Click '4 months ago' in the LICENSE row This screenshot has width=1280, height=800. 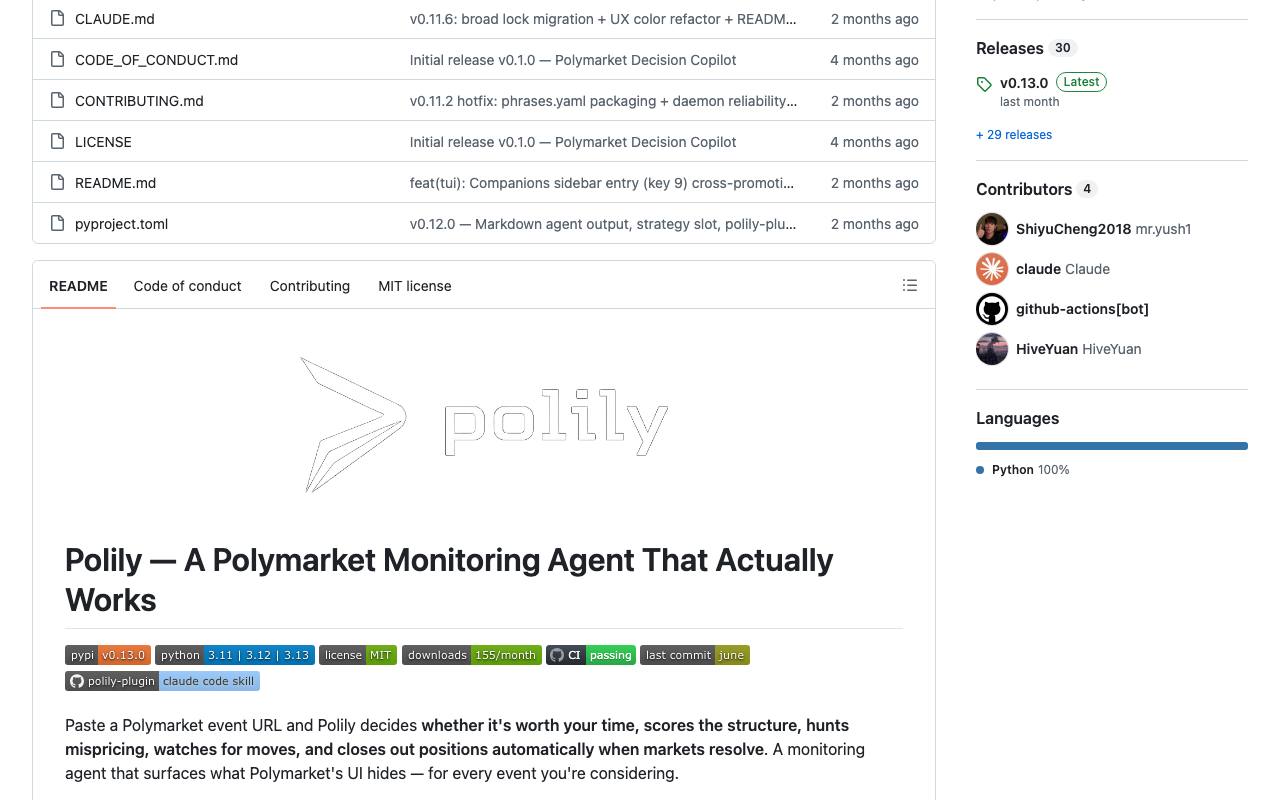(x=874, y=142)
